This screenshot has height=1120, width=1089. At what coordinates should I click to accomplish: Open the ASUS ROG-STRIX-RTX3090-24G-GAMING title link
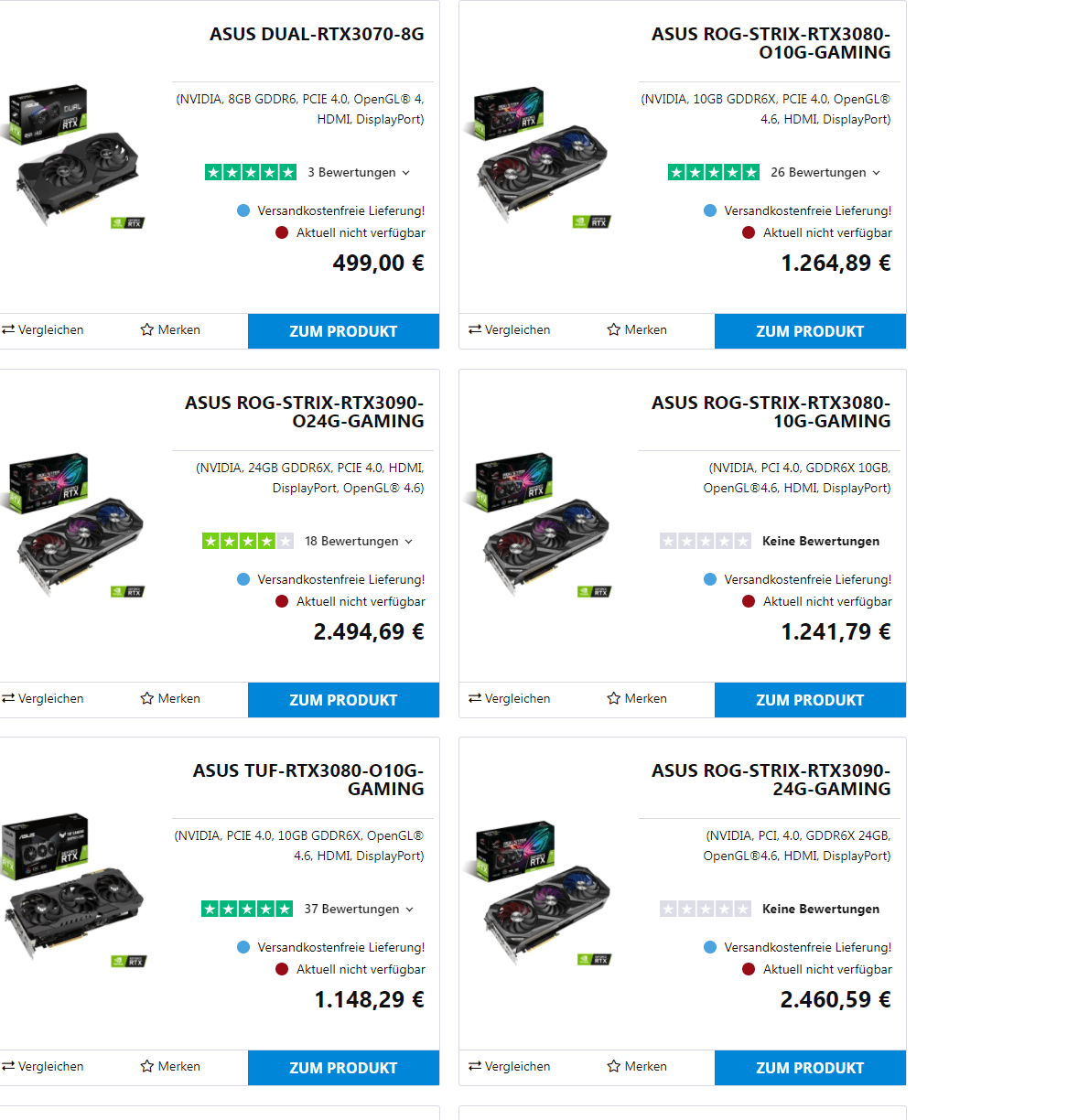point(771,780)
